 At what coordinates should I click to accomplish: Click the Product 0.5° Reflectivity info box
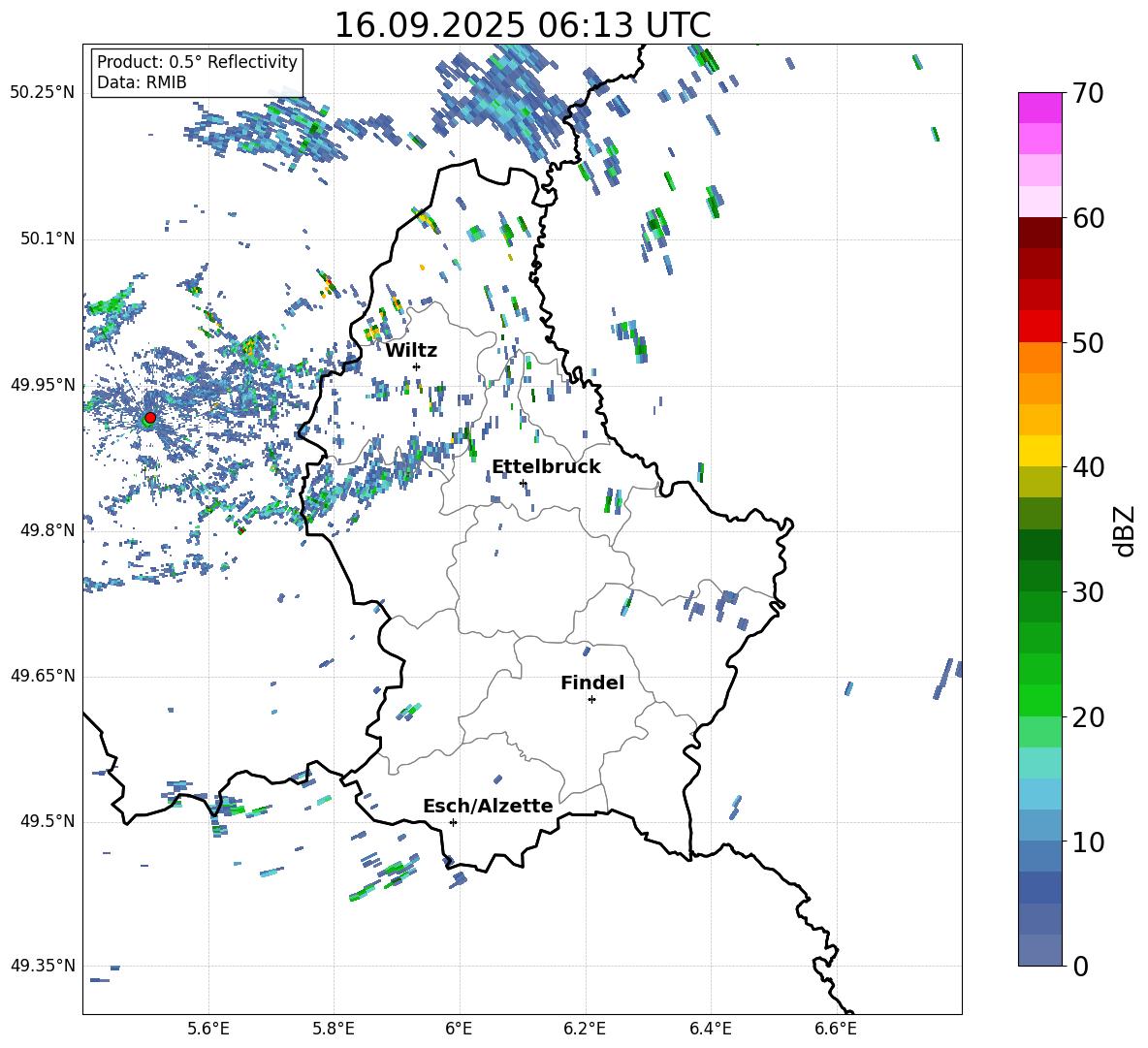(x=197, y=72)
